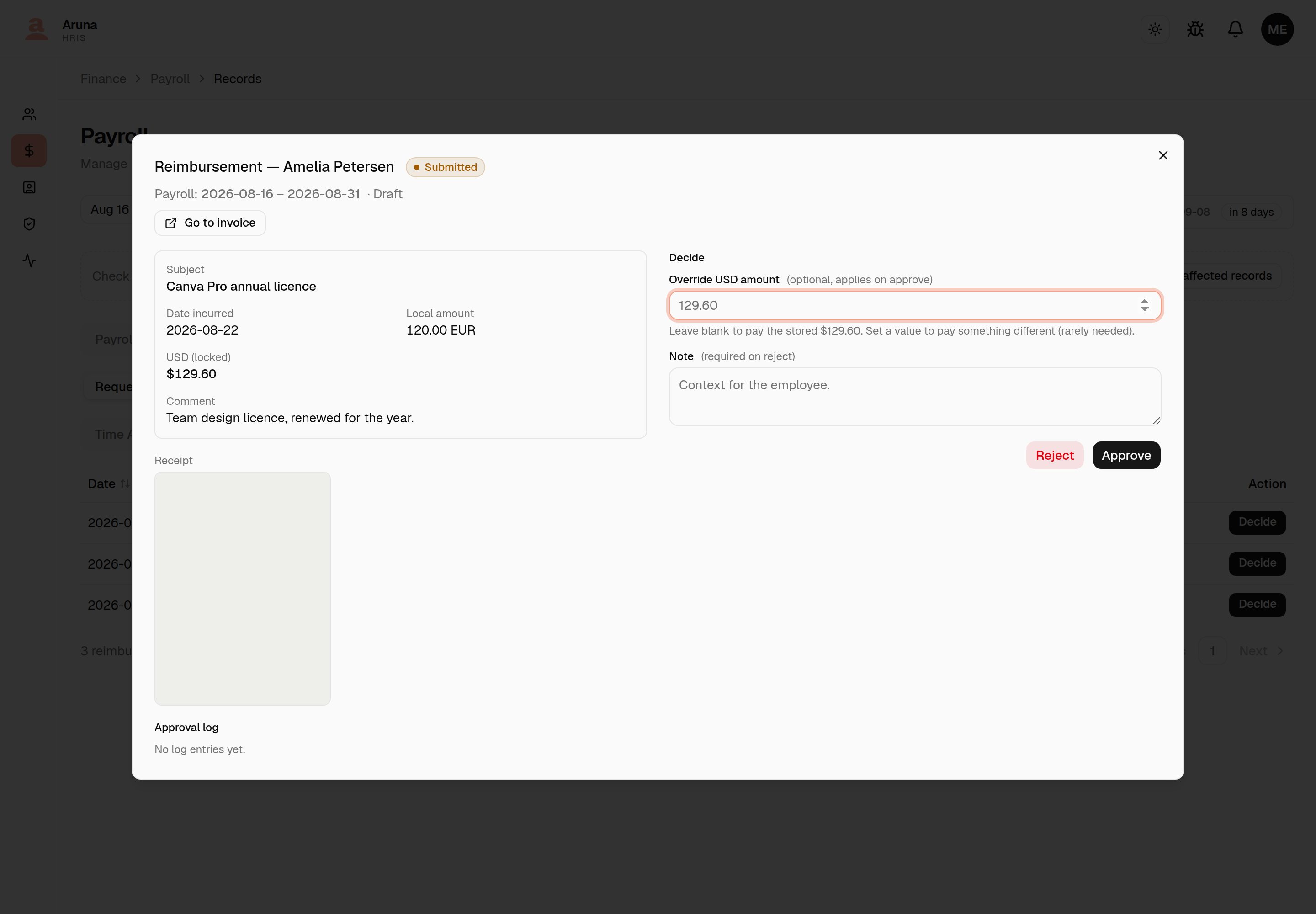This screenshot has height=914, width=1316.
Task: Click the second row Decide button
Action: (1257, 563)
